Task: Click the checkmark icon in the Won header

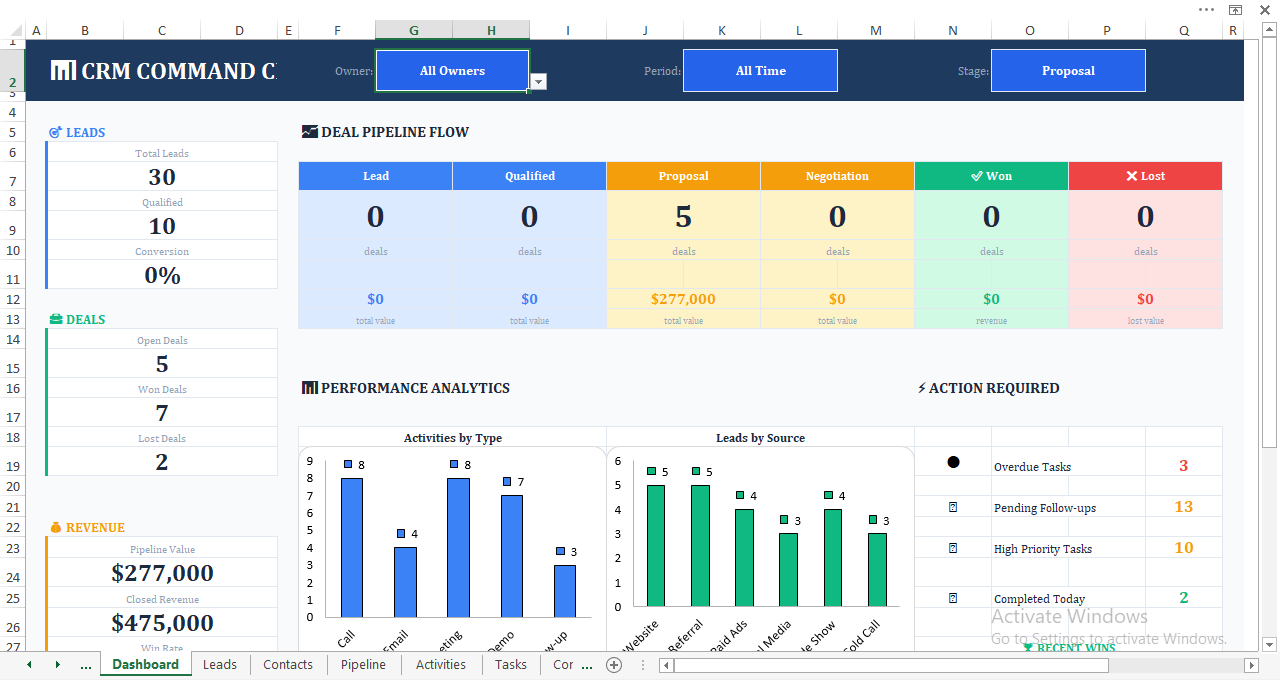Action: (x=977, y=175)
